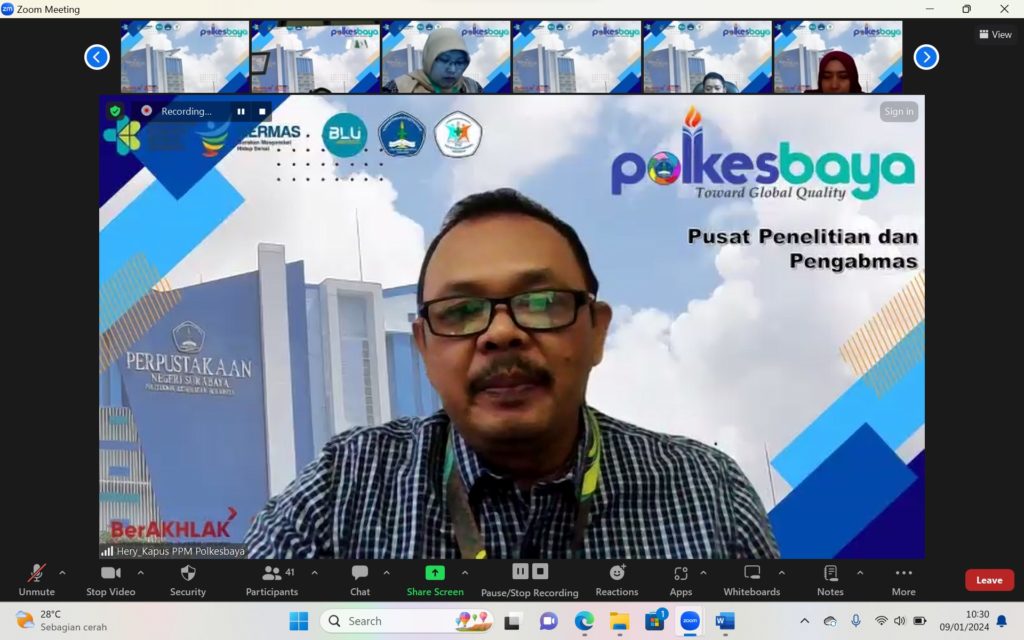Open video options caret next to Stop Video

pos(140,573)
